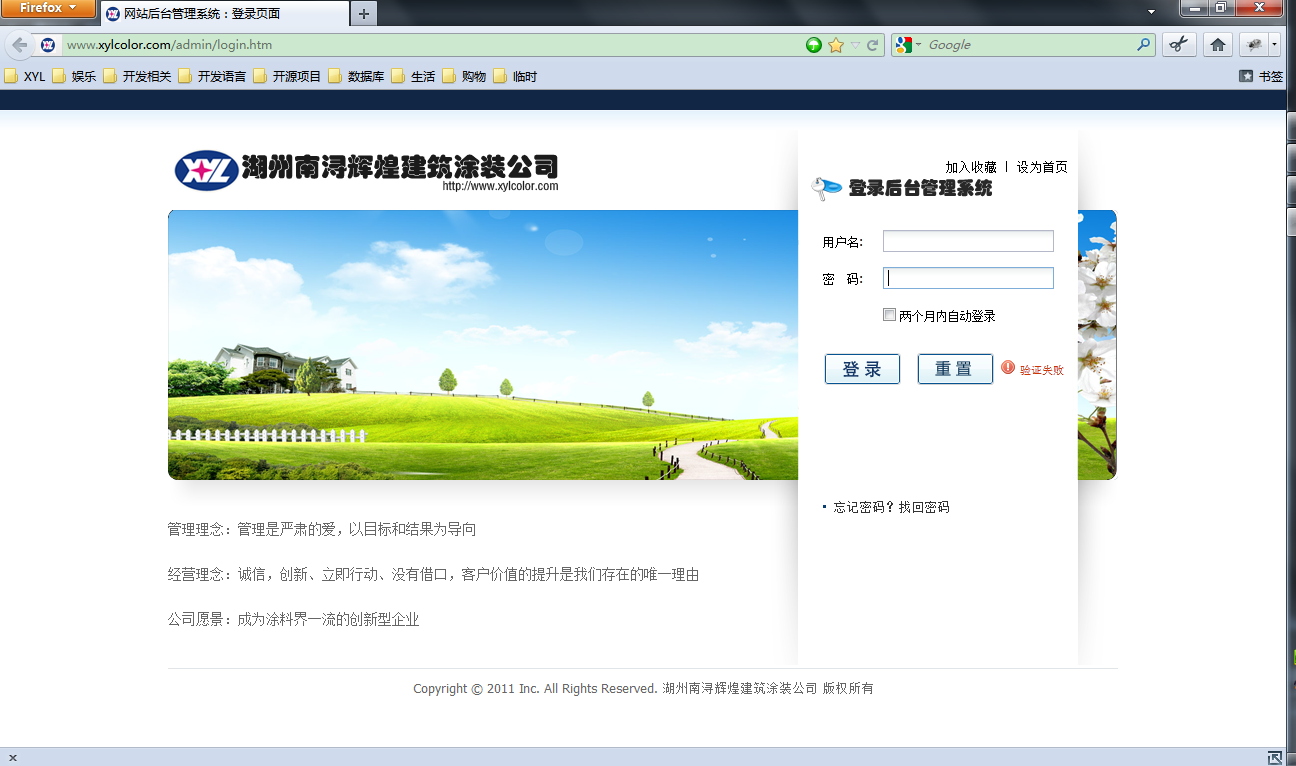1296x766 pixels.
Task: Click the resize icon in the bottom-right add-on bar
Action: (x=1275, y=757)
